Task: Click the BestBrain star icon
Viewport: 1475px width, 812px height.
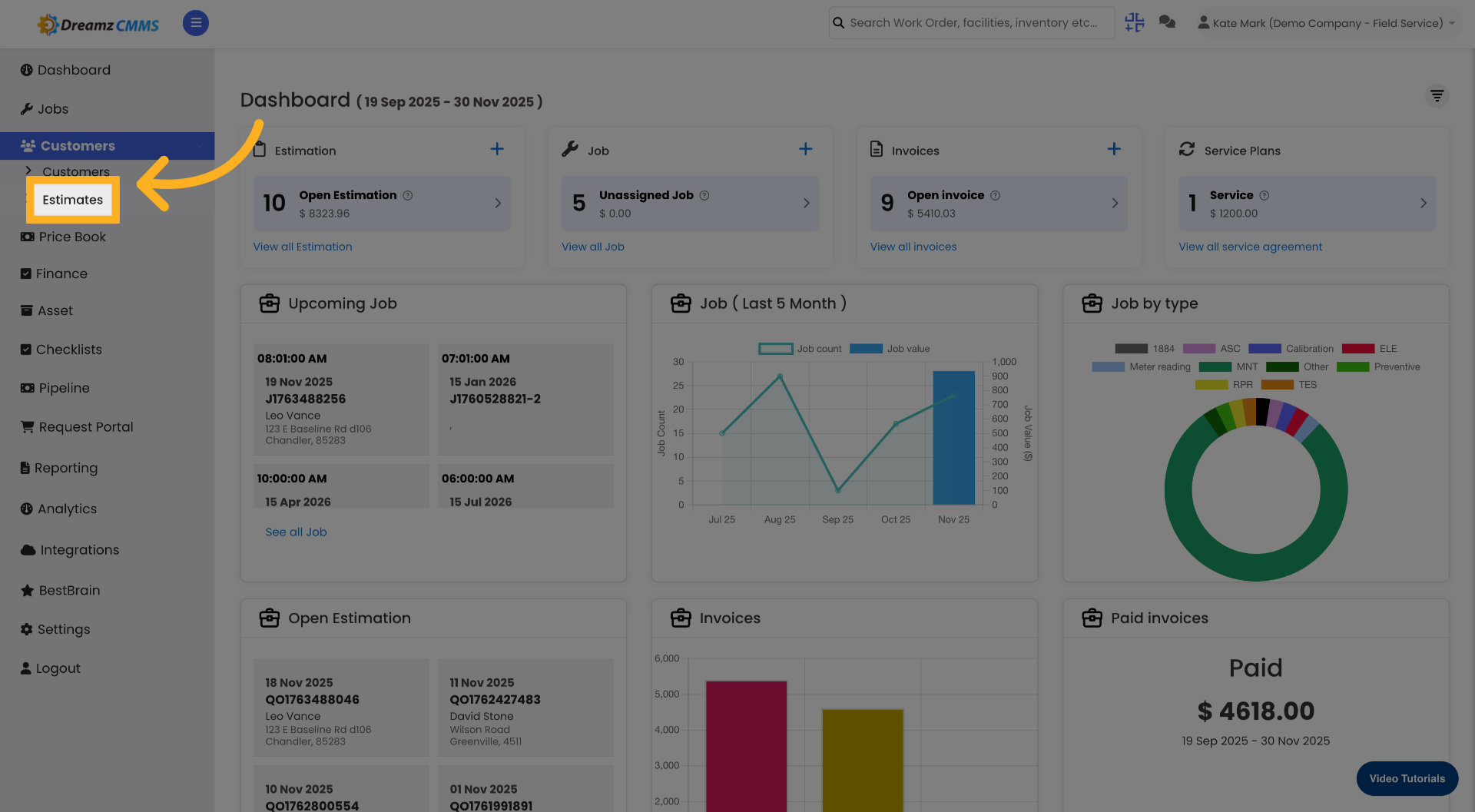Action: 28,590
